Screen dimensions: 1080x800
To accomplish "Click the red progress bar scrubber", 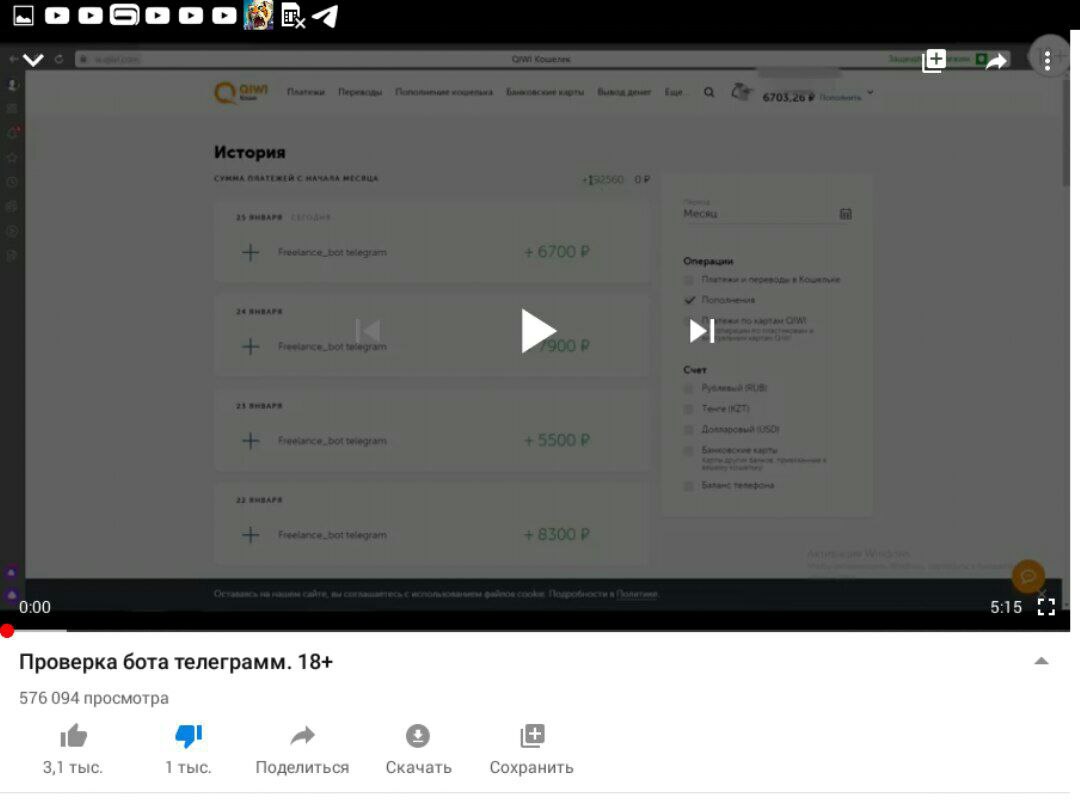I will coord(7,630).
